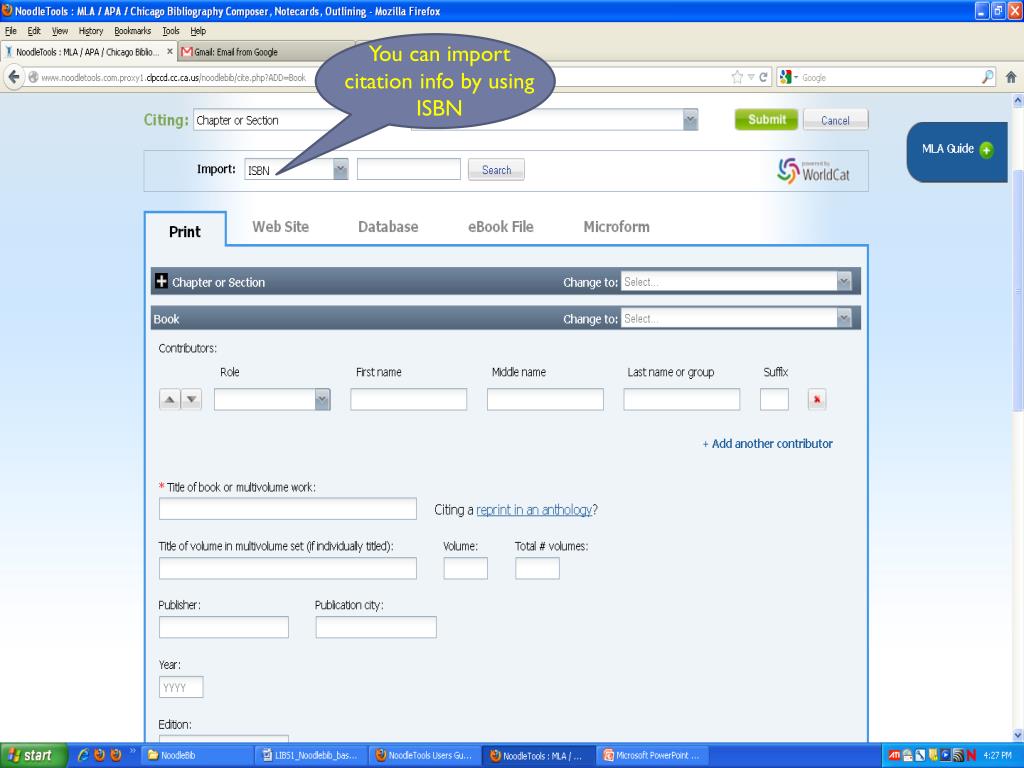
Task: Click the ISBN number input field
Action: pyautogui.click(x=409, y=169)
